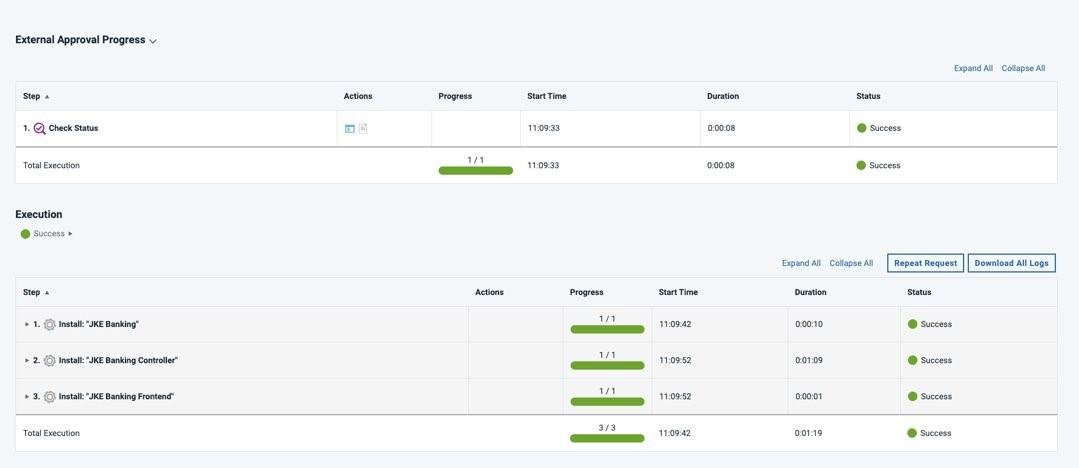Click Download All Logs button
1079x468 pixels.
[x=1011, y=263]
